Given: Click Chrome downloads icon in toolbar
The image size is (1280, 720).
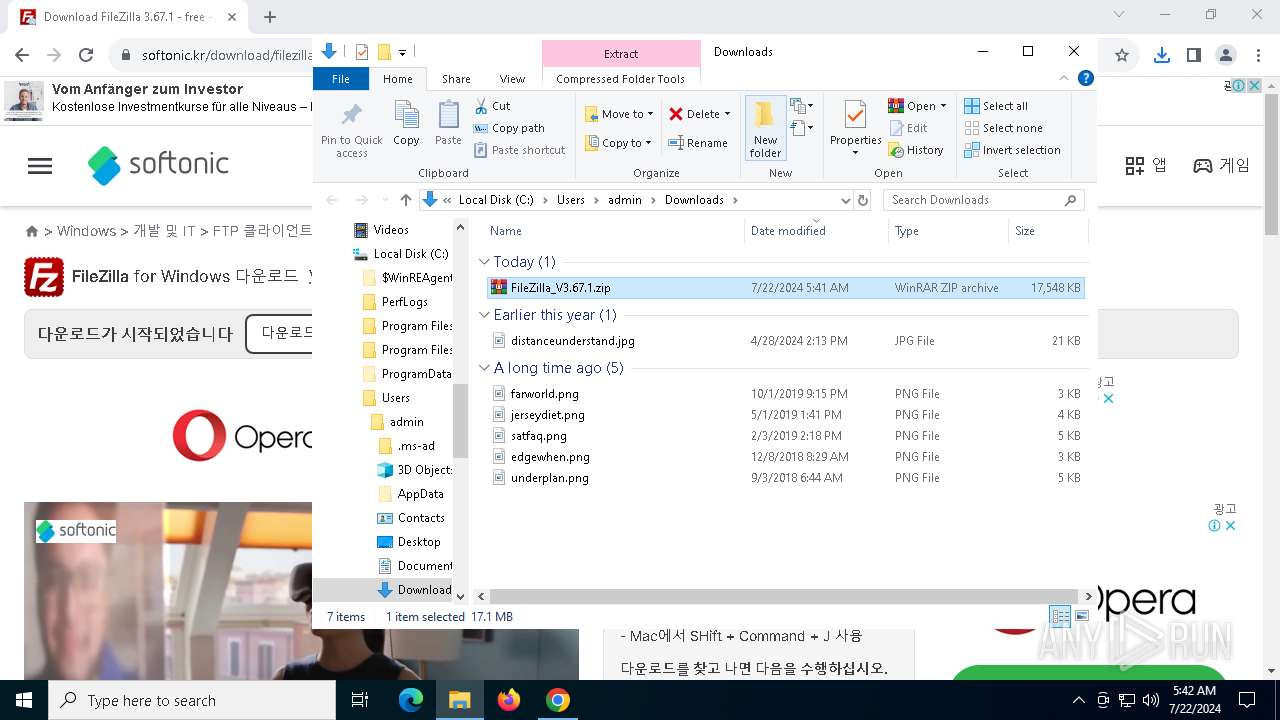Looking at the screenshot, I should pos(1161,56).
